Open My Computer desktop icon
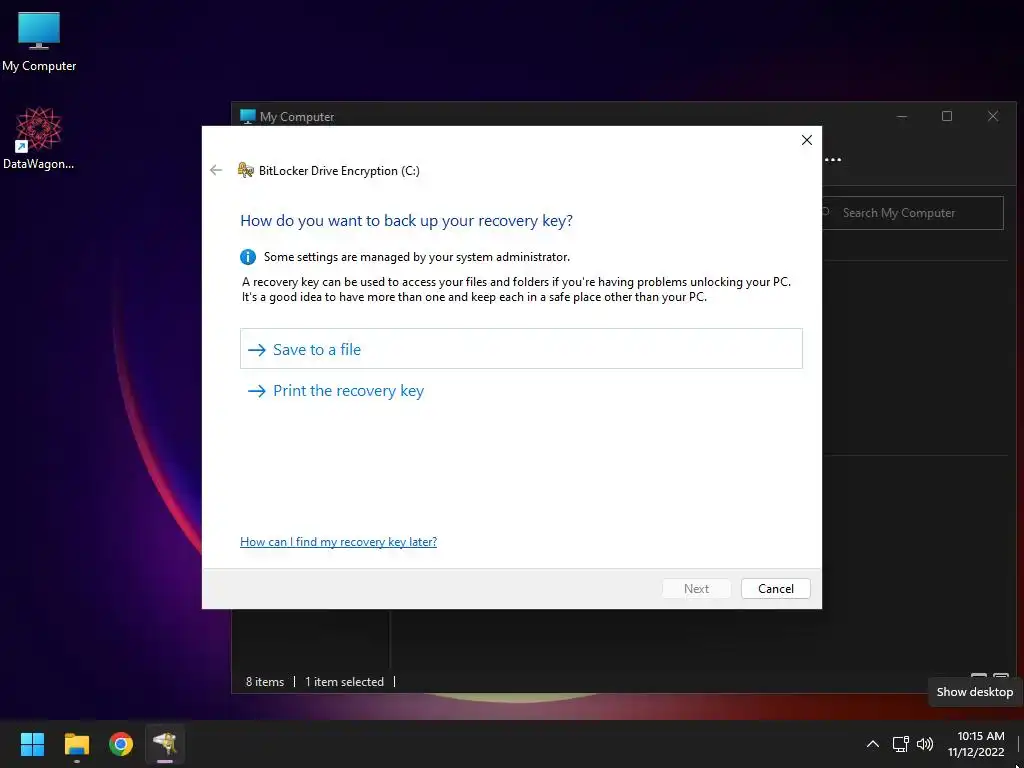This screenshot has width=1024, height=768. tap(39, 42)
